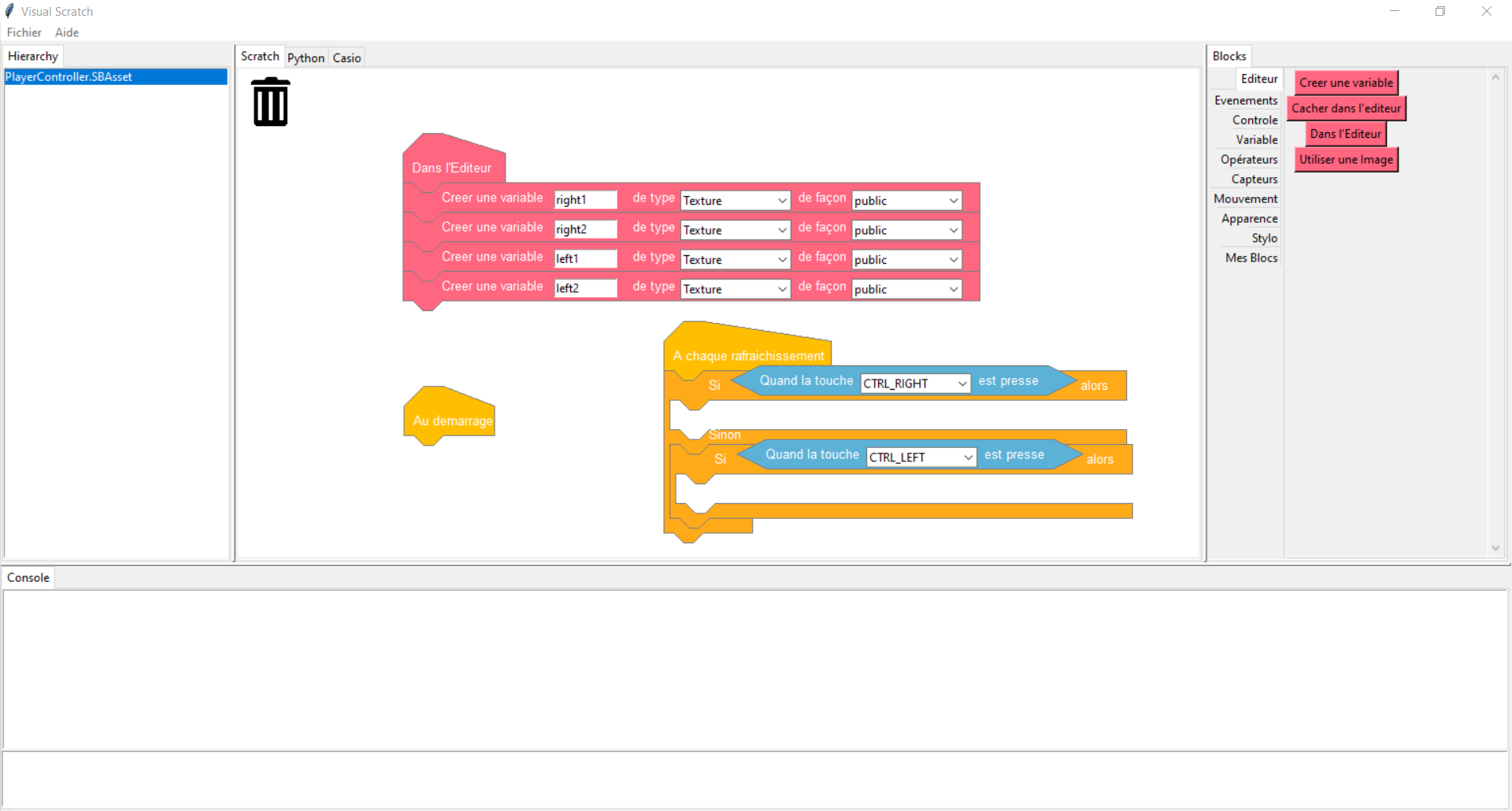Image resolution: width=1512 pixels, height=811 pixels.
Task: Open the public access dropdown for right1
Action: 906,201
